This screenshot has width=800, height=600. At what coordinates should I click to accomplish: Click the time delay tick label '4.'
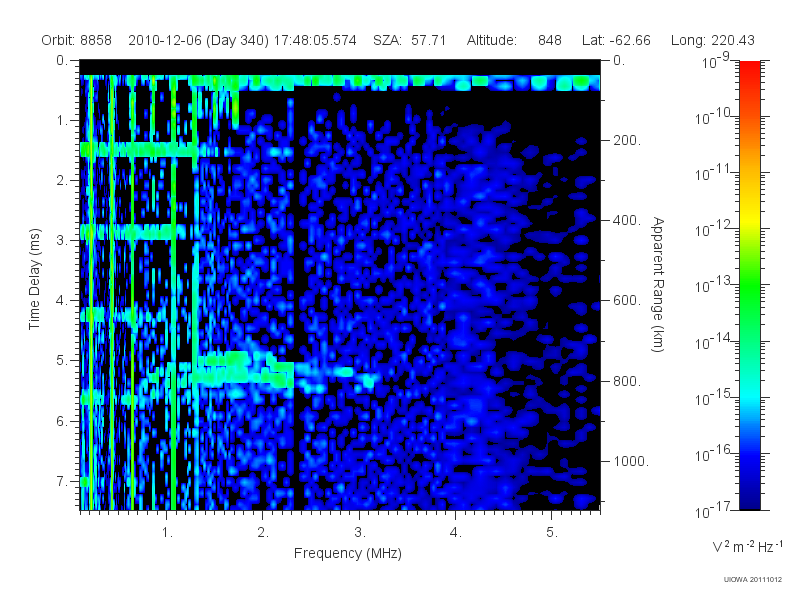click(x=62, y=301)
